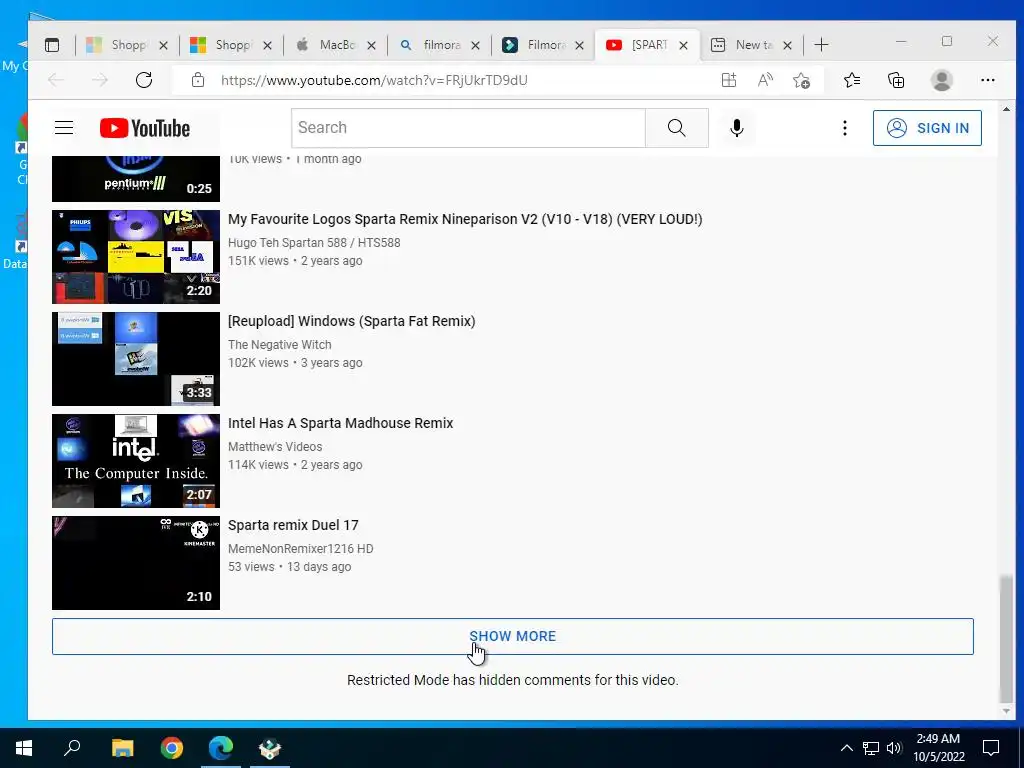Click the 3:33 Windows remix thumbnail
This screenshot has width=1024, height=768.
[x=136, y=359]
